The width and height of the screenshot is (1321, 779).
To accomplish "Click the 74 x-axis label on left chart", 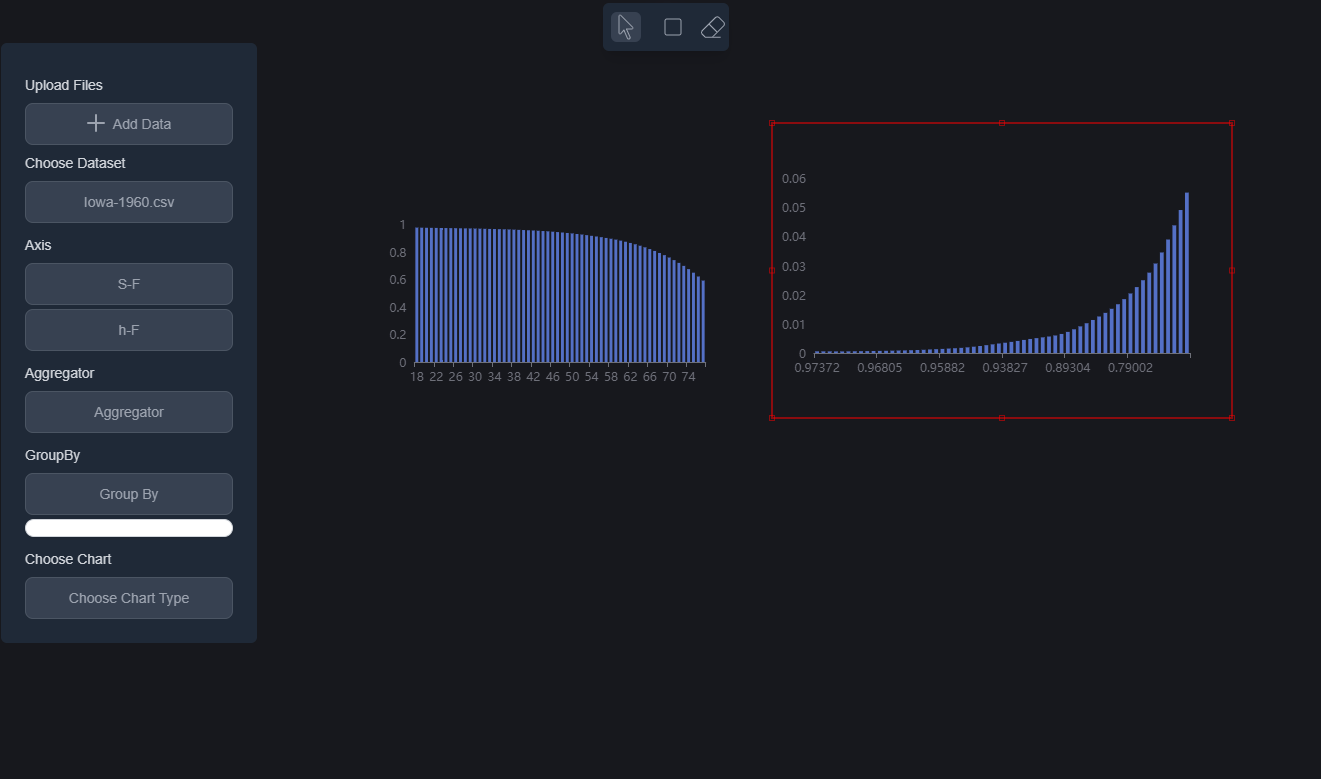I will pos(689,377).
